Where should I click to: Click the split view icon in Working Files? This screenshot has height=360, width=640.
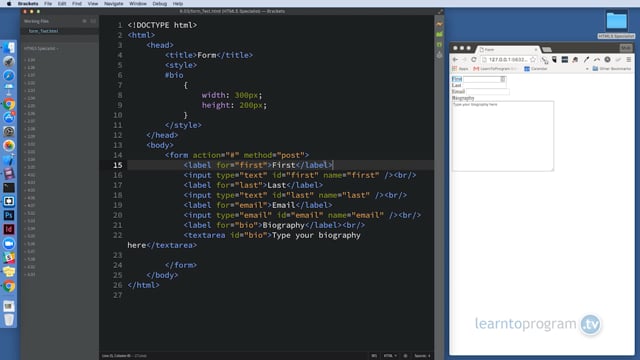pos(93,21)
